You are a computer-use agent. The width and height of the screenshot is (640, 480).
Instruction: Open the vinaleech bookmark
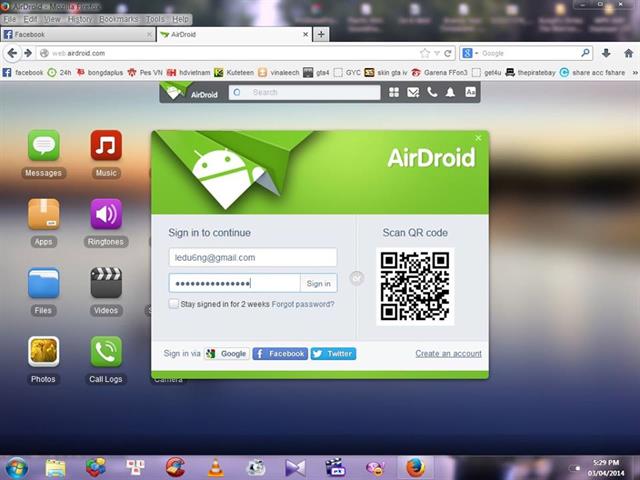click(x=279, y=73)
